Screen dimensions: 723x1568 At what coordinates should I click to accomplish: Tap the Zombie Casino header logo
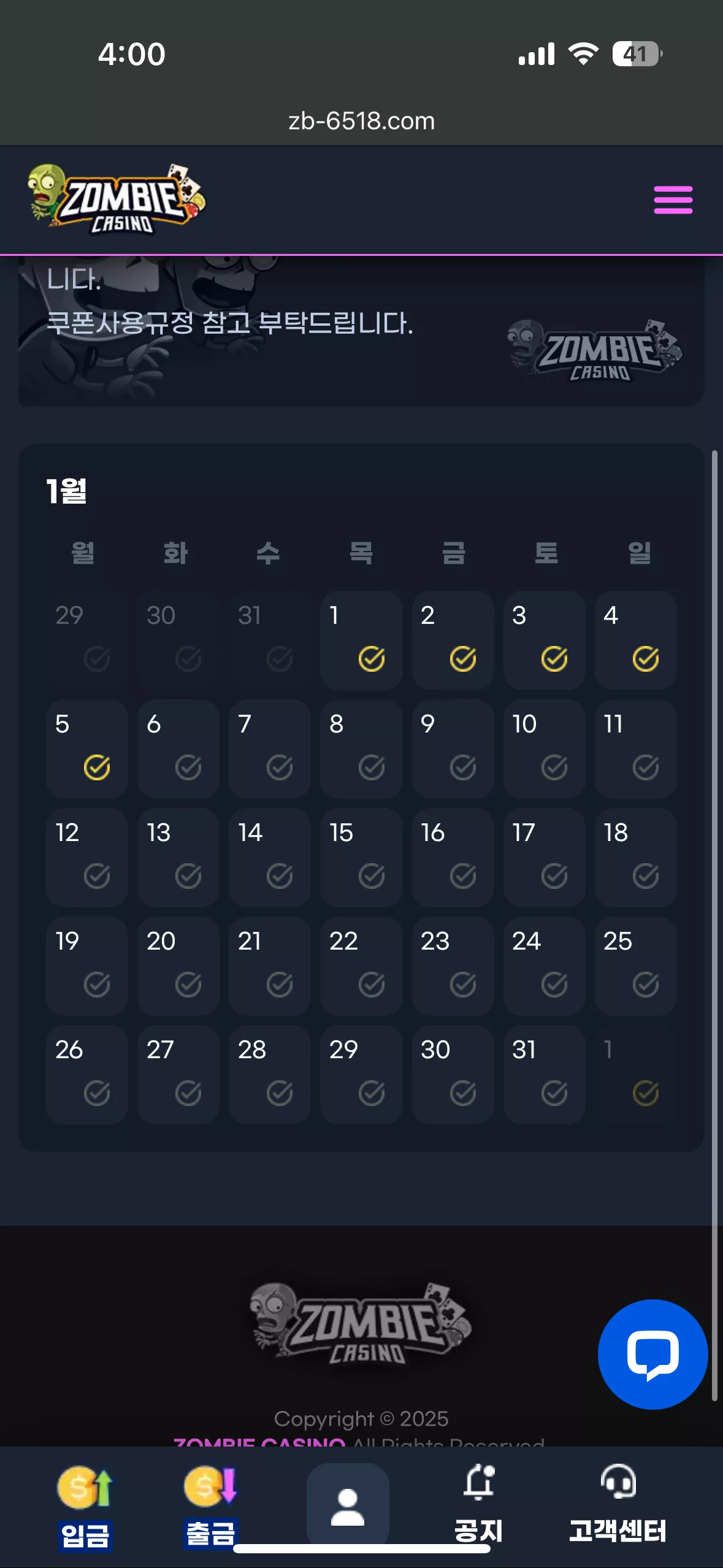117,199
